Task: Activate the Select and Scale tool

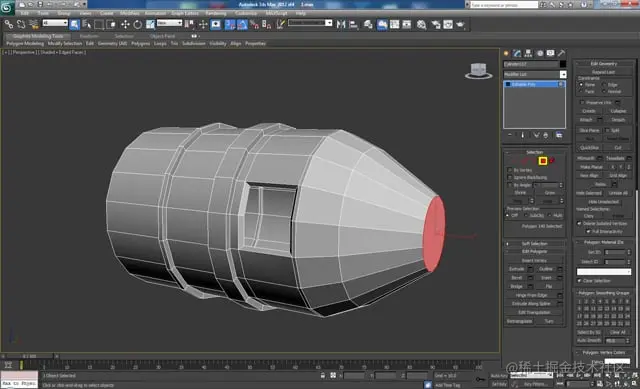Action: coord(150,24)
